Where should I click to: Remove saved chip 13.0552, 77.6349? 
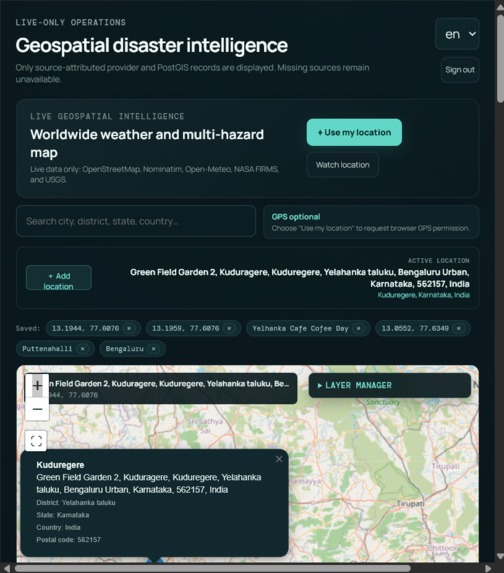click(x=459, y=328)
